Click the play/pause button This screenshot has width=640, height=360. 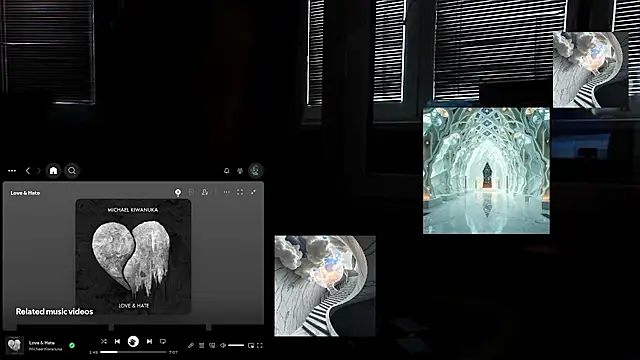(133, 342)
